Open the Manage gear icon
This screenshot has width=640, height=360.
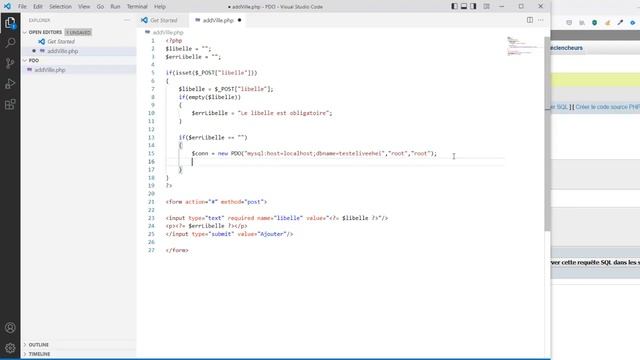10,348
